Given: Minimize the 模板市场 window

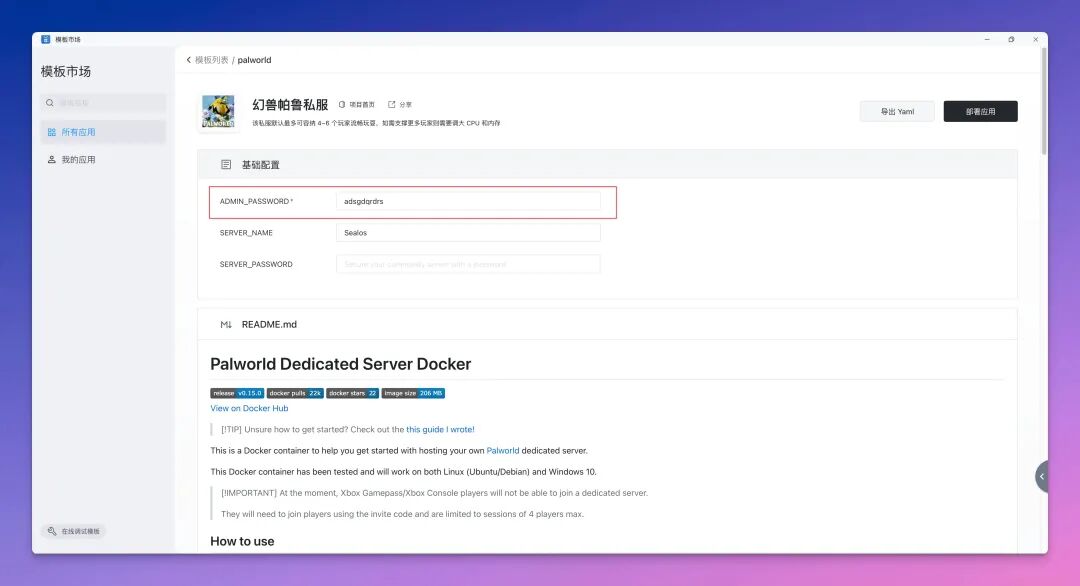Looking at the screenshot, I should click(x=987, y=39).
